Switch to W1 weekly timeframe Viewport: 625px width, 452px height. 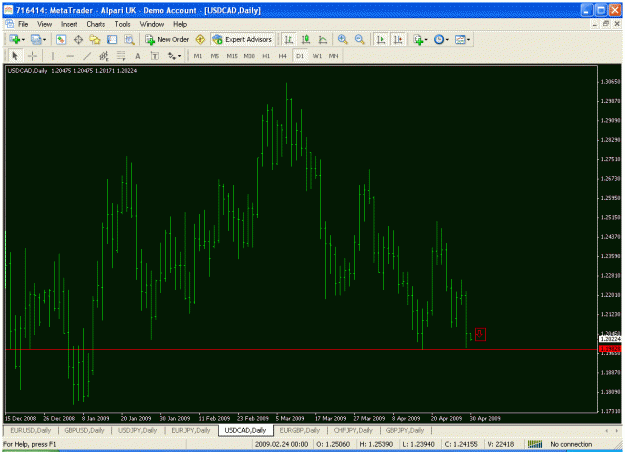tap(317, 56)
